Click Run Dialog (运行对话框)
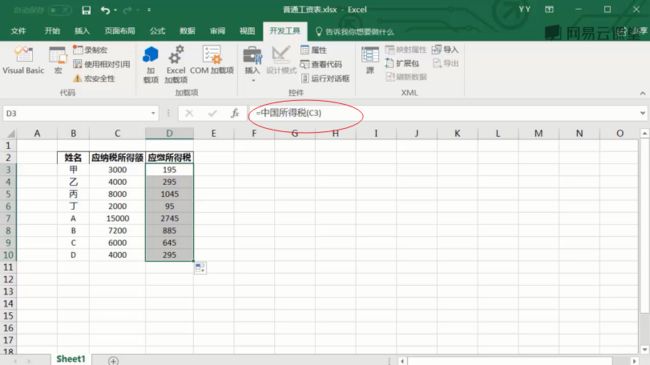This screenshot has height=365, width=650. point(325,78)
